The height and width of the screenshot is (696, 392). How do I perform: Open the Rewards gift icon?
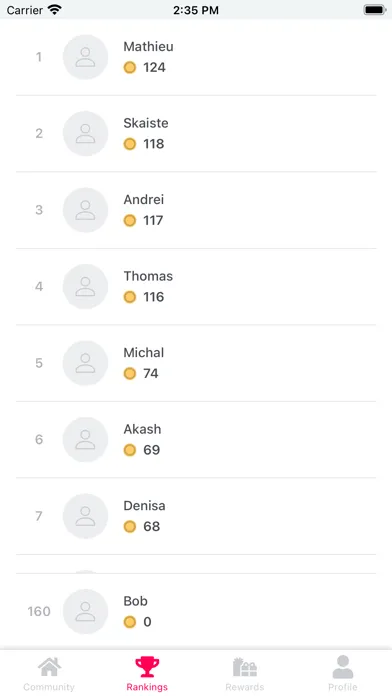[245, 667]
